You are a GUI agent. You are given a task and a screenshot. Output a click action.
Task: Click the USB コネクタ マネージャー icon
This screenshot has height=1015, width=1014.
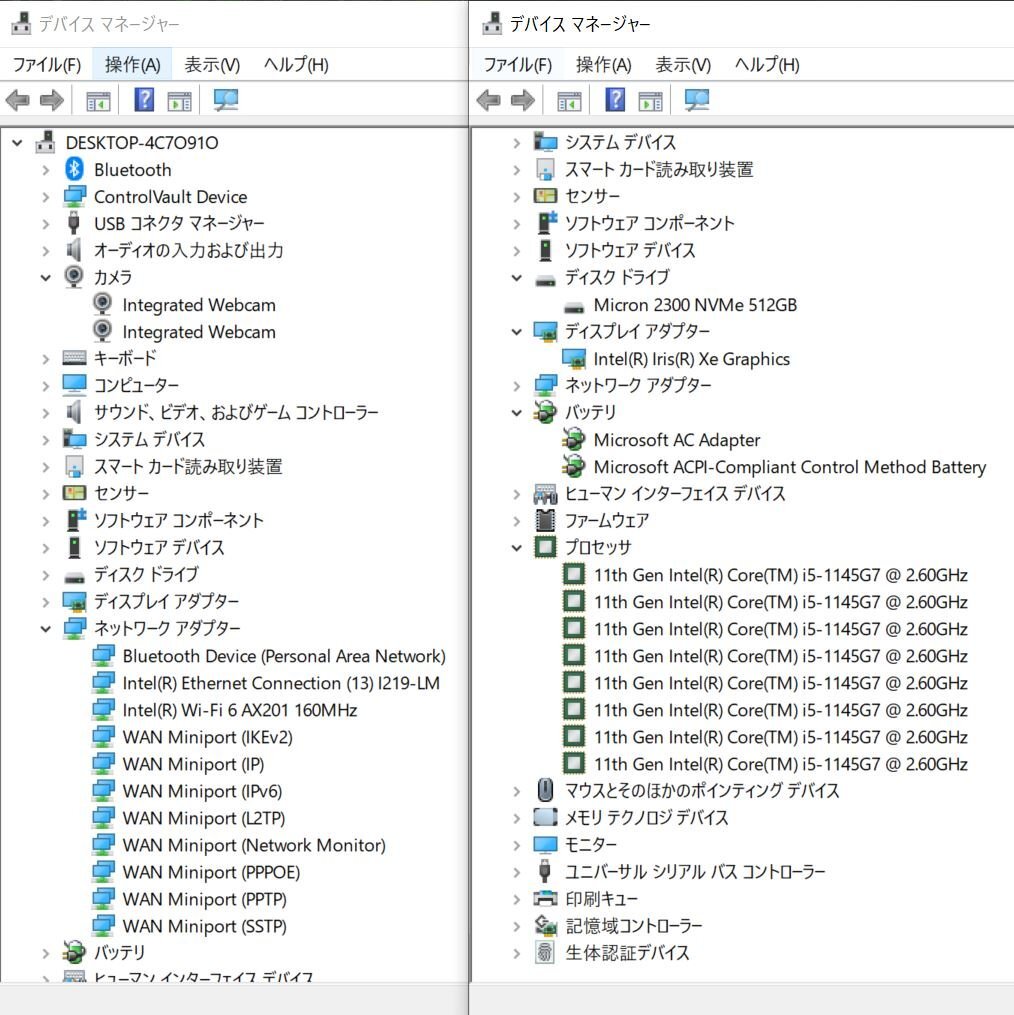[74, 223]
